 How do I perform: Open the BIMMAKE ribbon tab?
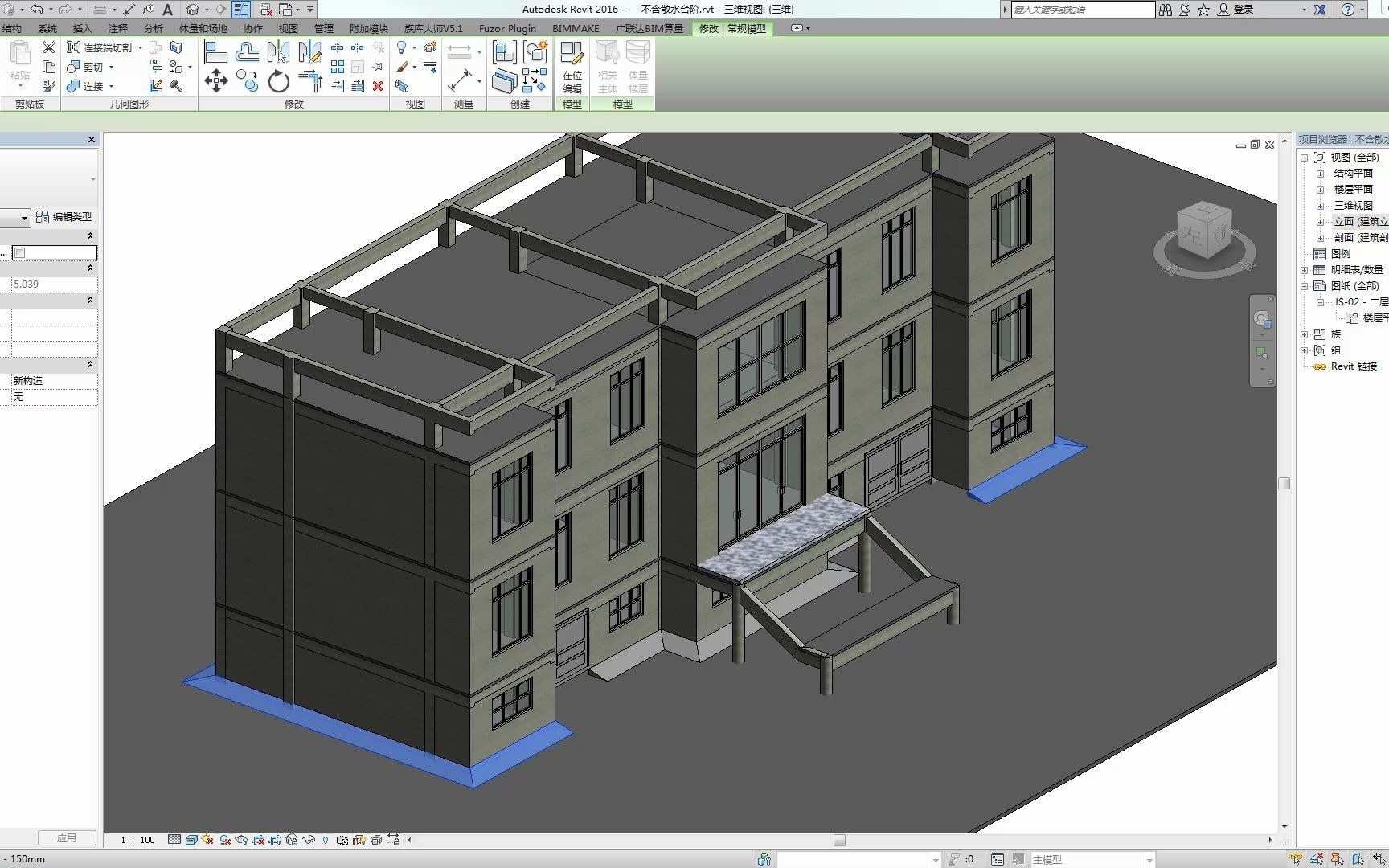(x=576, y=28)
